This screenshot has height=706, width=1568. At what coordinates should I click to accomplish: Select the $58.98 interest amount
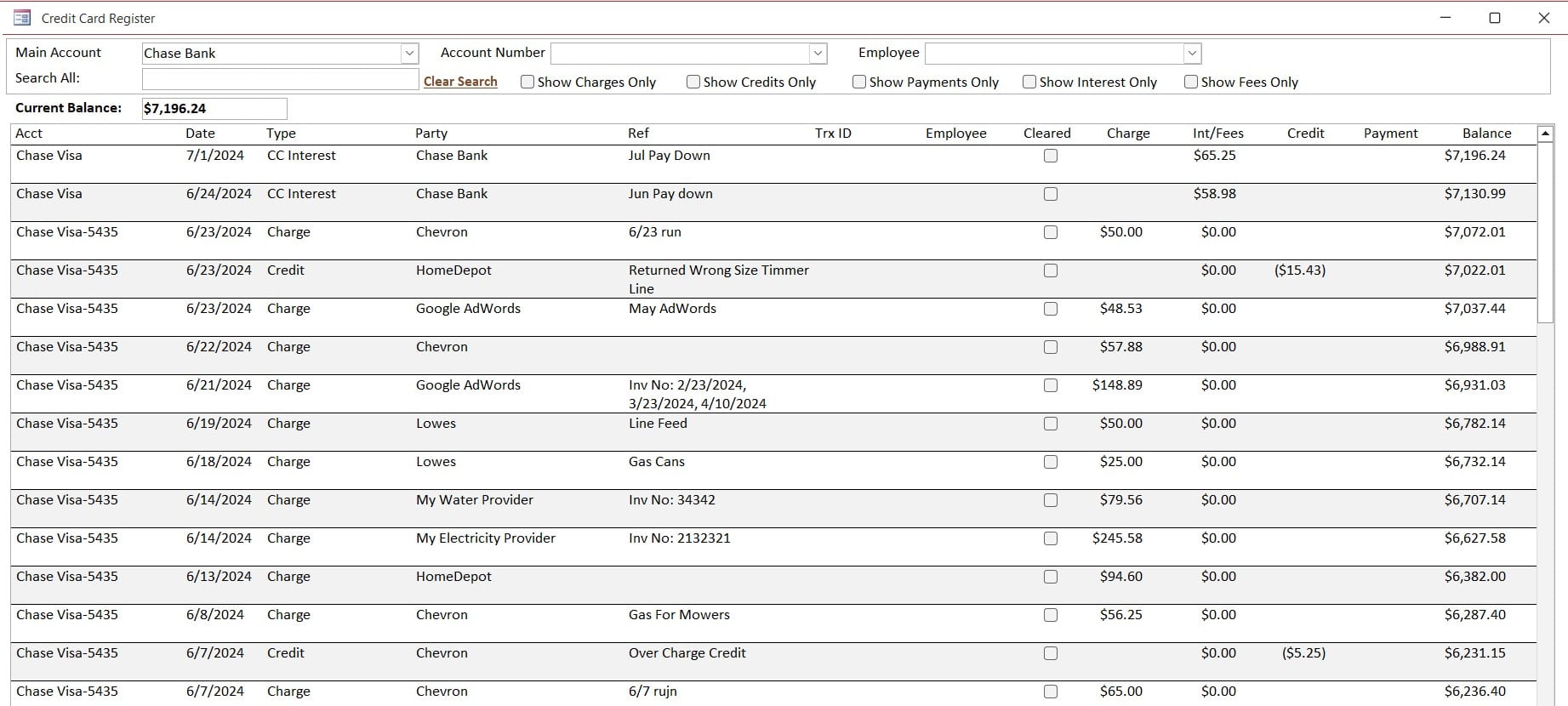click(x=1215, y=194)
